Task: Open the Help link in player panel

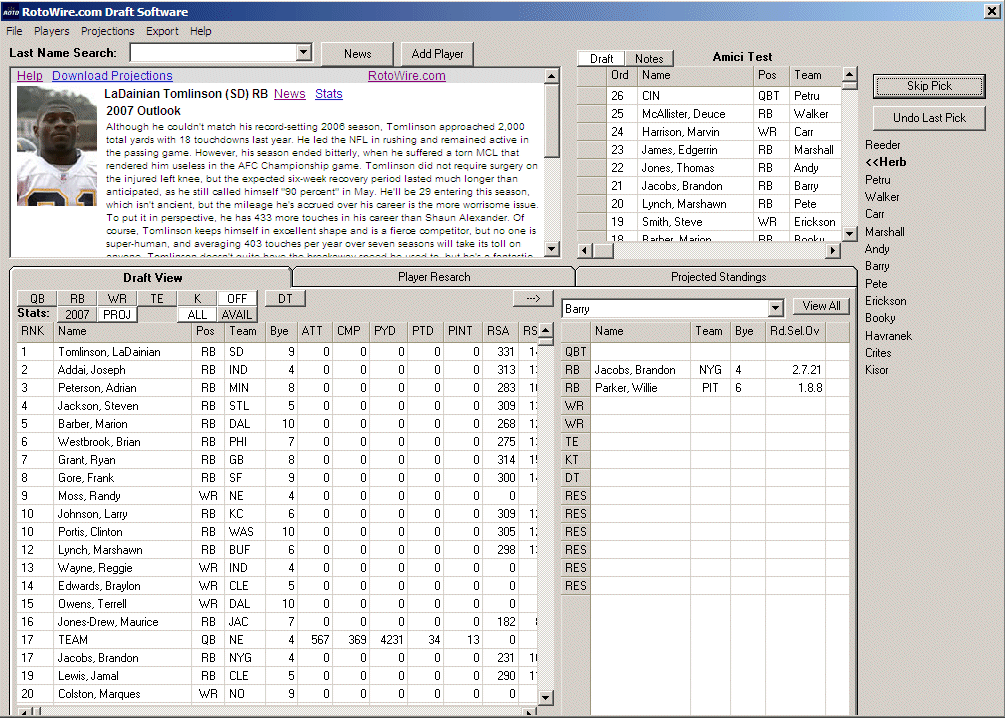Action: pyautogui.click(x=29, y=76)
